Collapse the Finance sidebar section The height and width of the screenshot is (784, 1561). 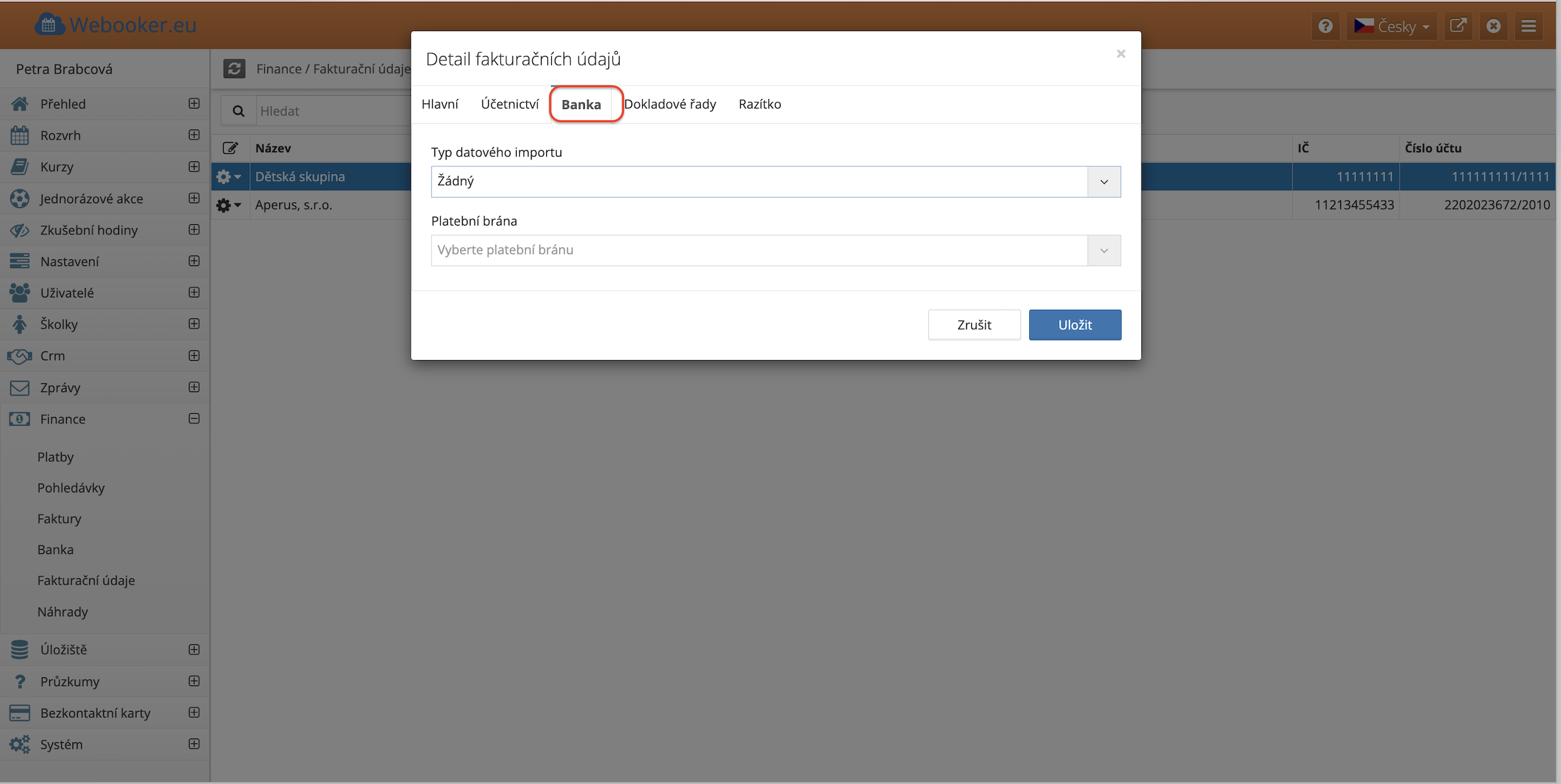pyautogui.click(x=194, y=419)
